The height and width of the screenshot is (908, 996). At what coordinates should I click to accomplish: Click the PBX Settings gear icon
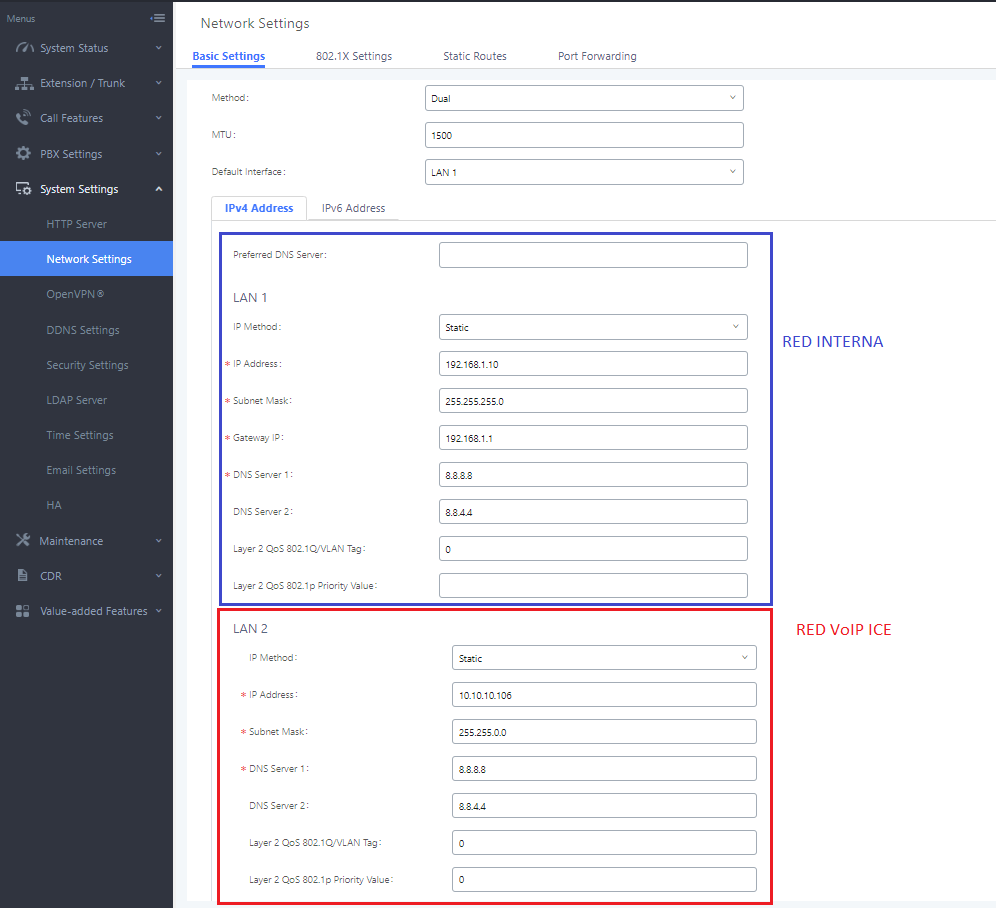point(23,153)
